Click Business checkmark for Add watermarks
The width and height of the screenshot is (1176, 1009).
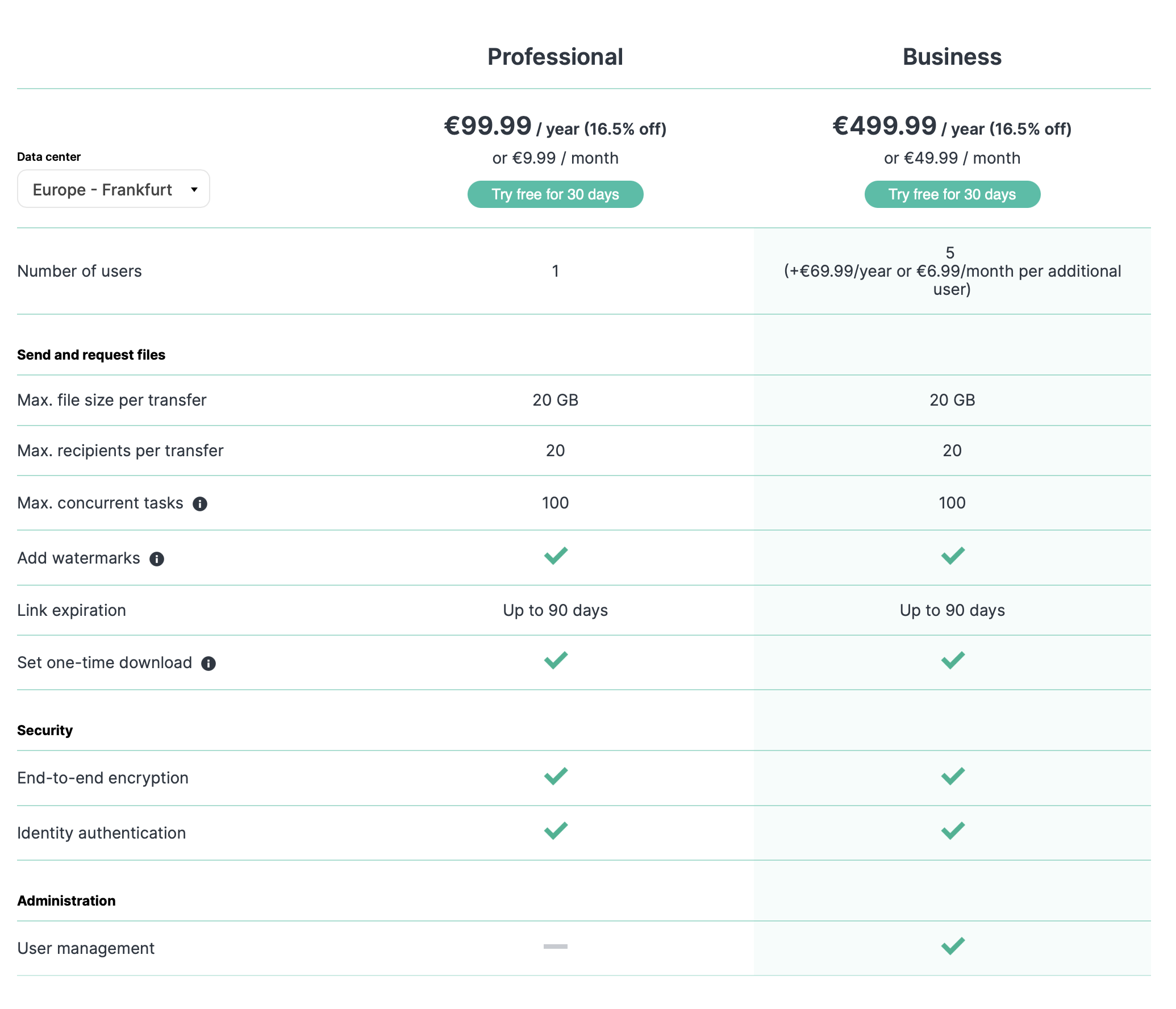click(953, 556)
